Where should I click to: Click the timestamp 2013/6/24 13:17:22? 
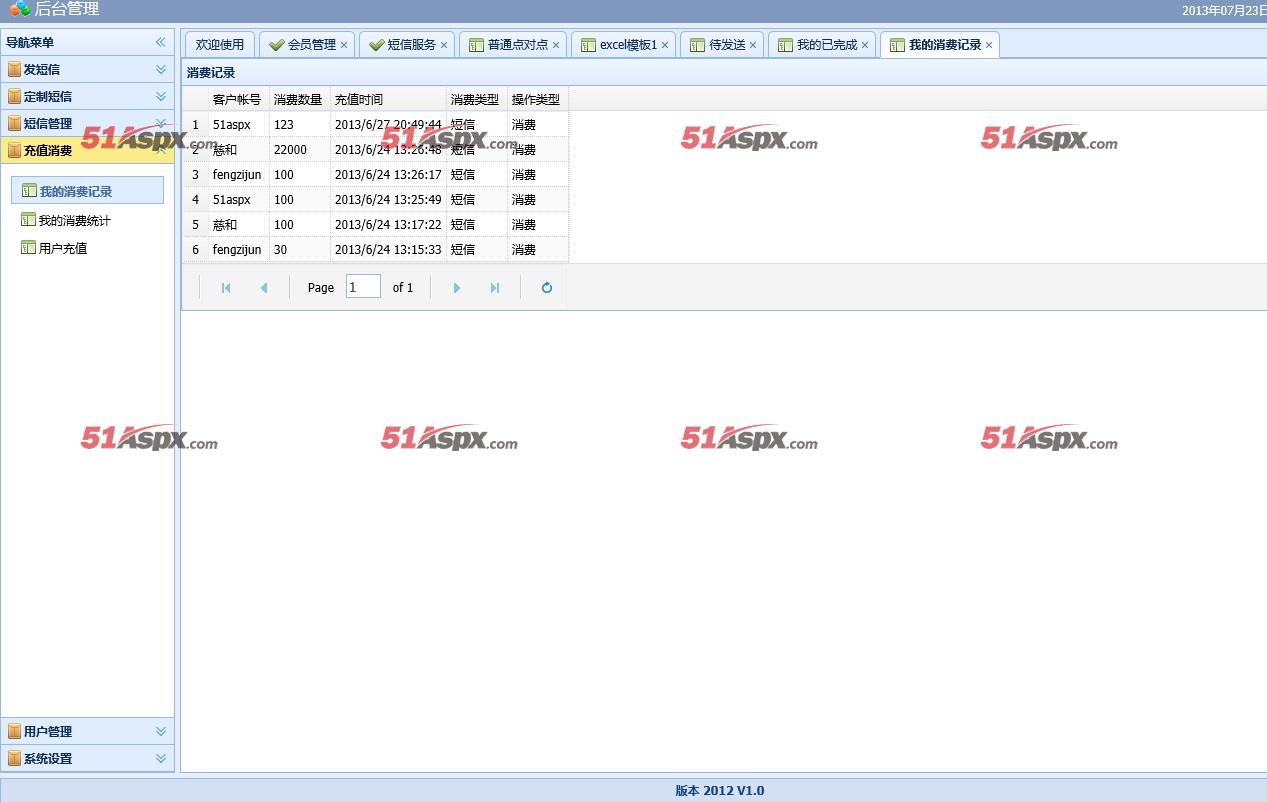388,225
